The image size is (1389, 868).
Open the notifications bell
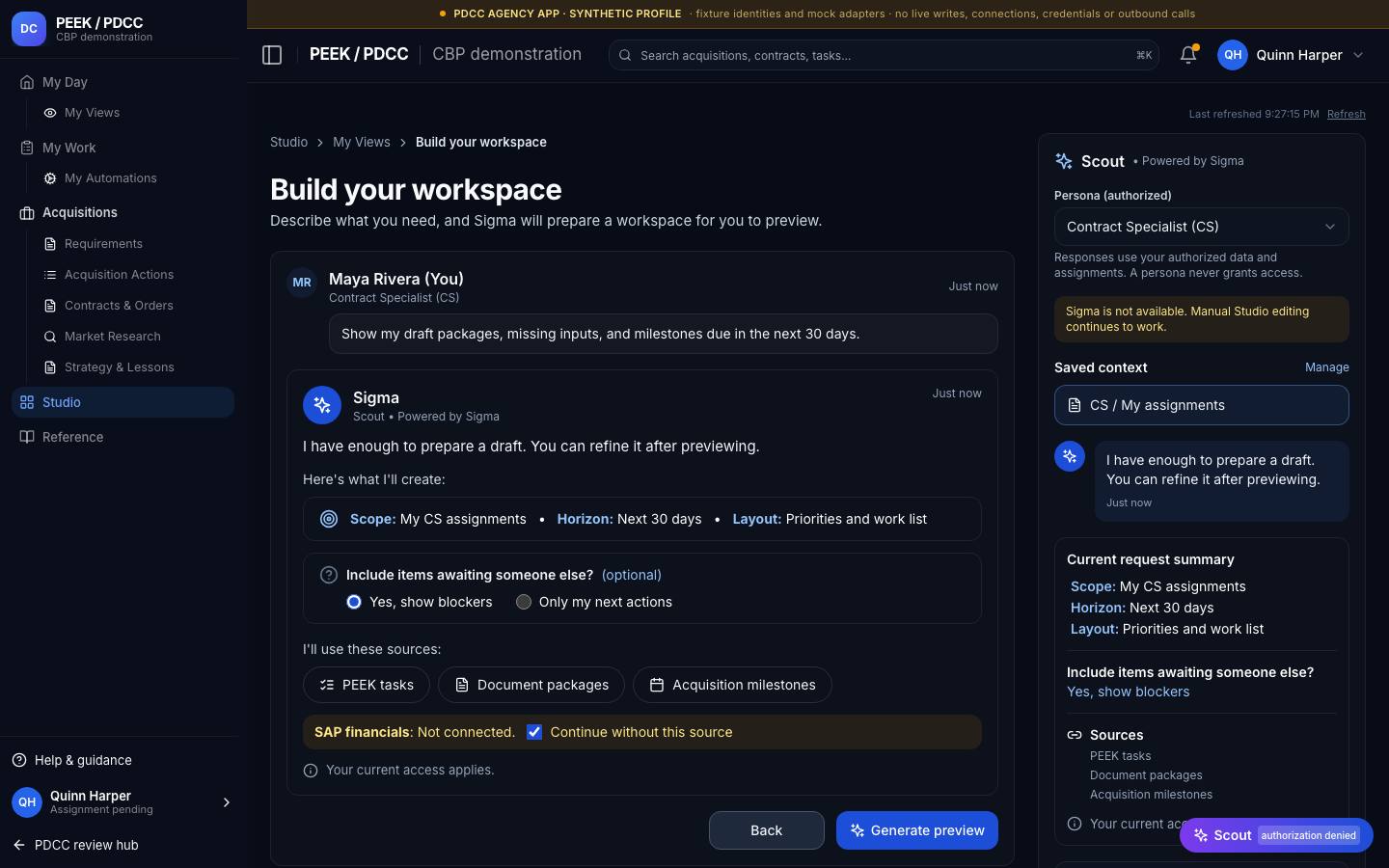click(1188, 55)
